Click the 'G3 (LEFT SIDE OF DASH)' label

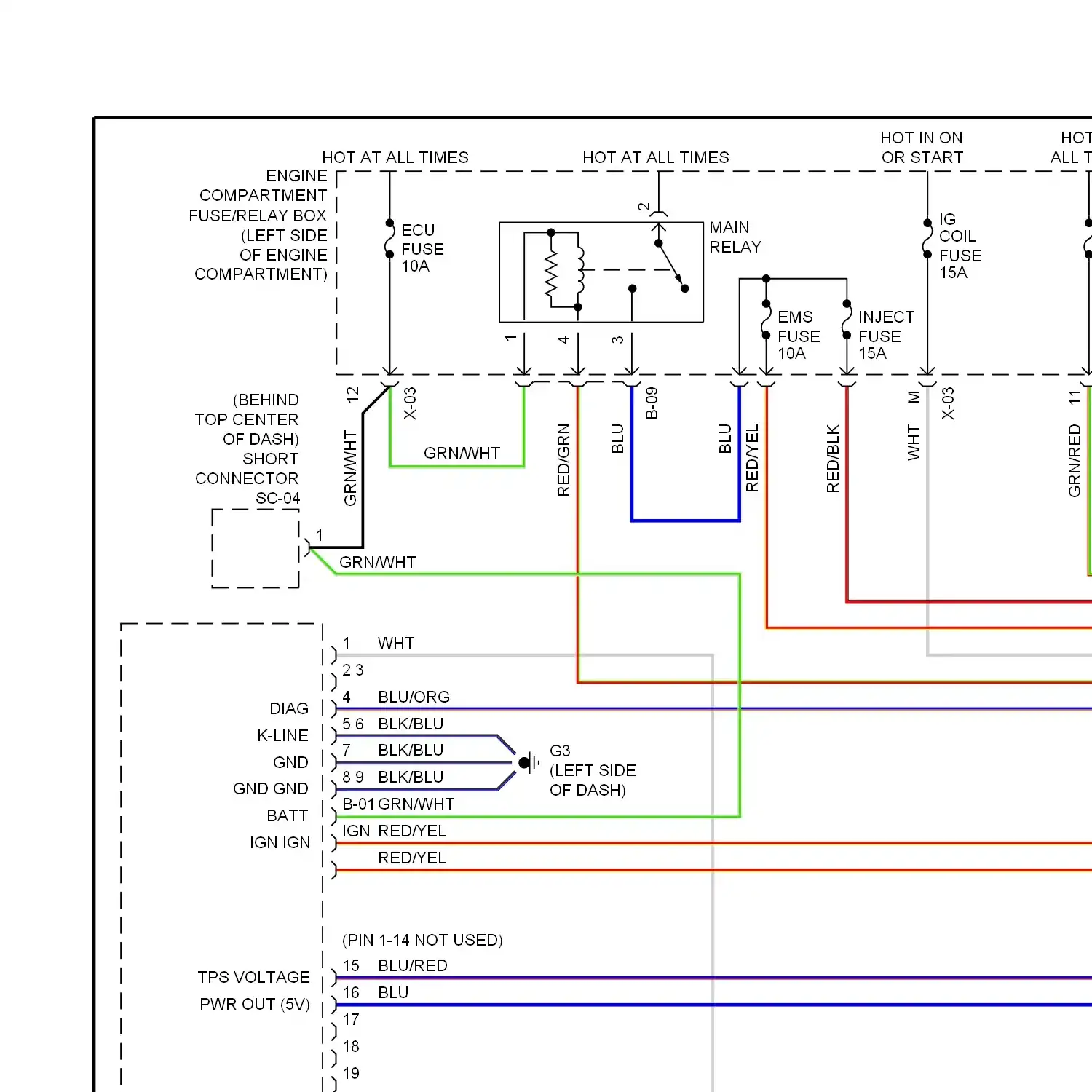[593, 770]
